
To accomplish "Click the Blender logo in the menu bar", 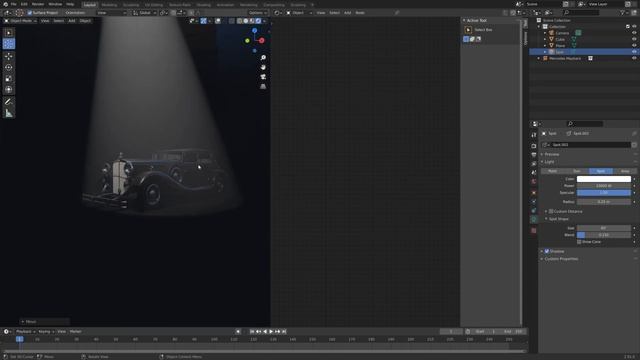I will pyautogui.click(x=5, y=4).
